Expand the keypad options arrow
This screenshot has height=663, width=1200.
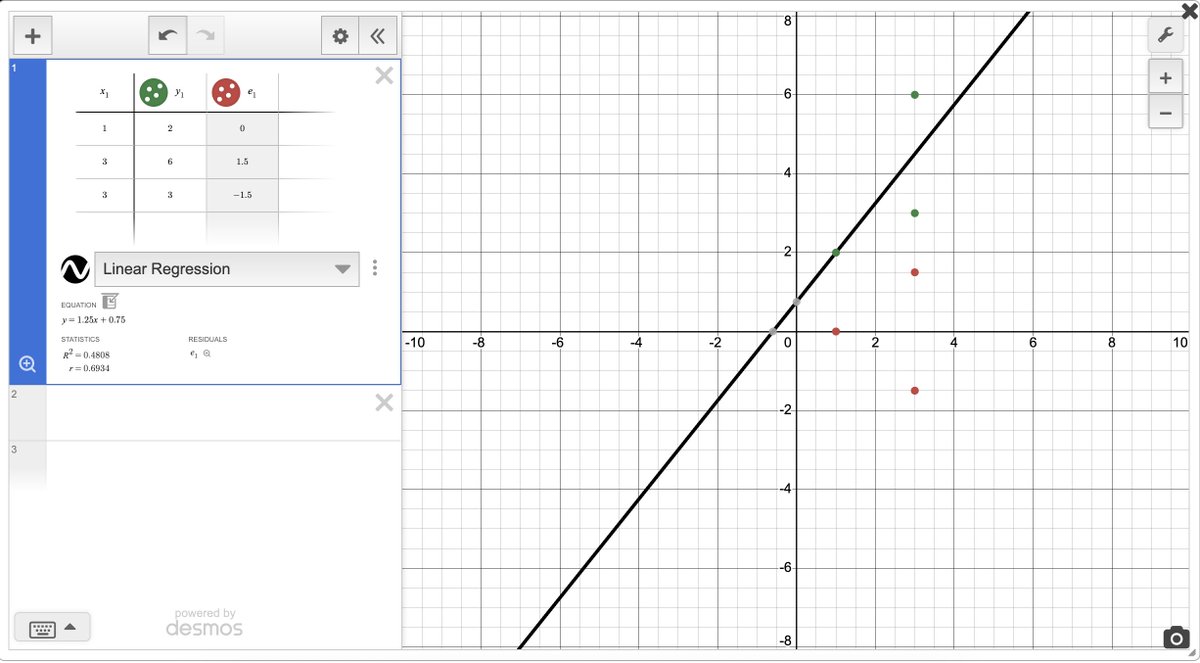pyautogui.click(x=70, y=627)
